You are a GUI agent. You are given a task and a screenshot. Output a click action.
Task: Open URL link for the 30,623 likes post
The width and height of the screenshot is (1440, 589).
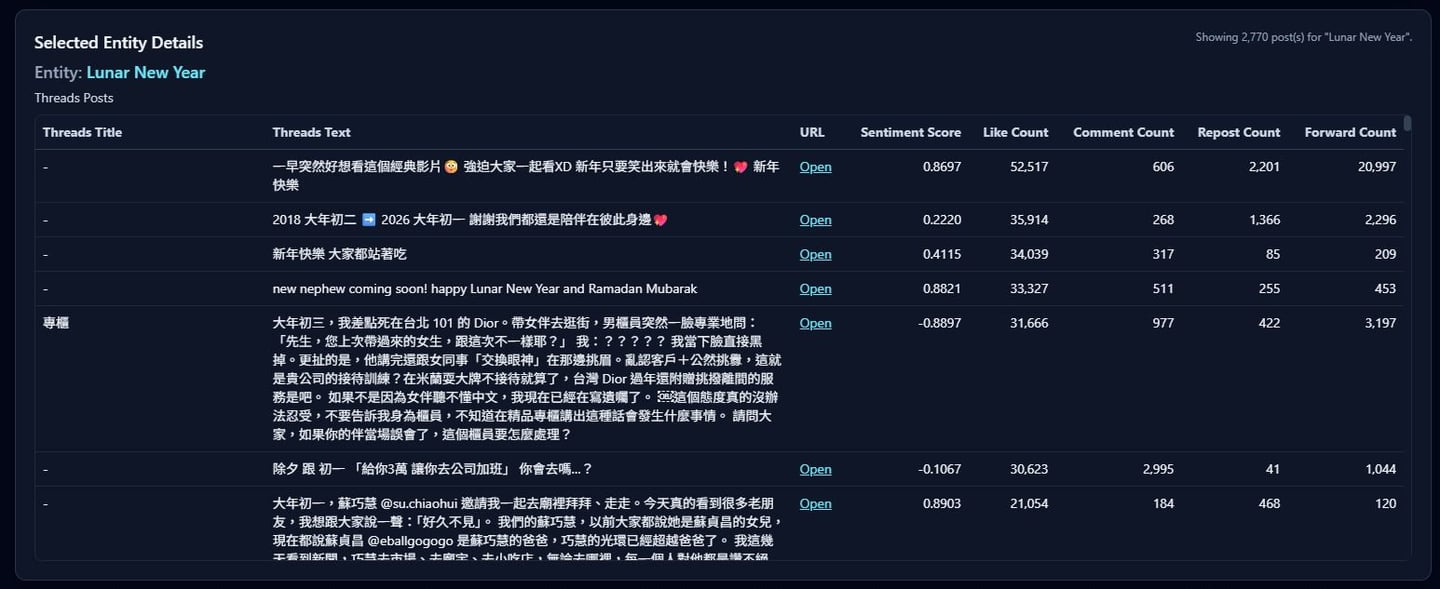pos(815,469)
